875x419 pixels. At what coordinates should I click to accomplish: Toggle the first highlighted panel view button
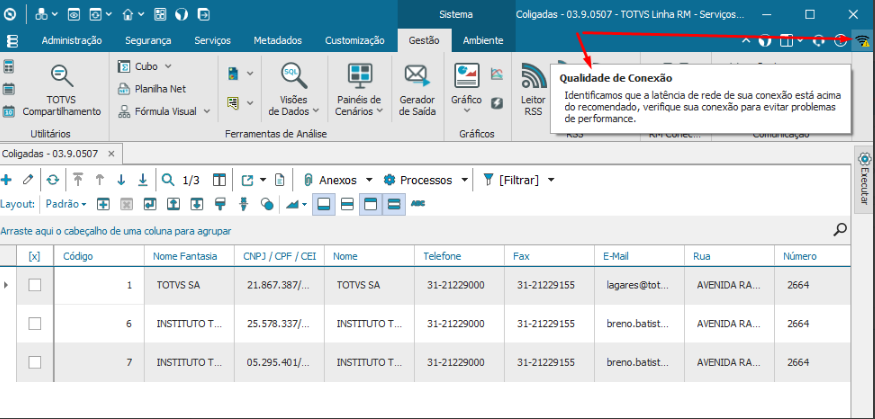click(324, 205)
